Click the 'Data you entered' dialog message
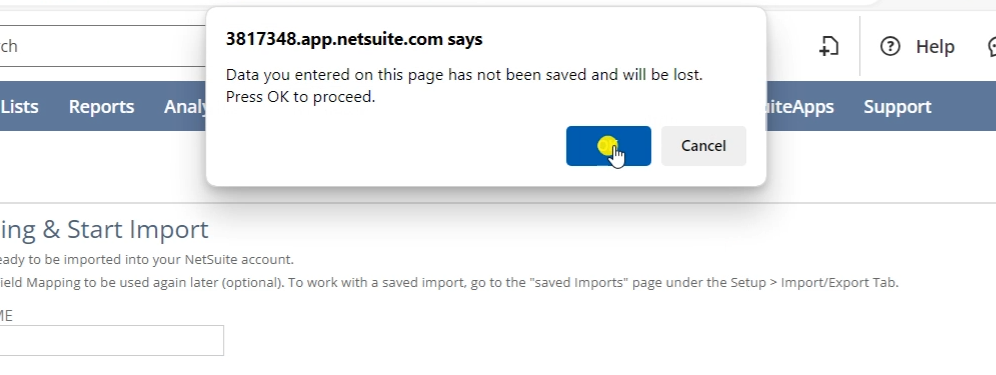 464,74
